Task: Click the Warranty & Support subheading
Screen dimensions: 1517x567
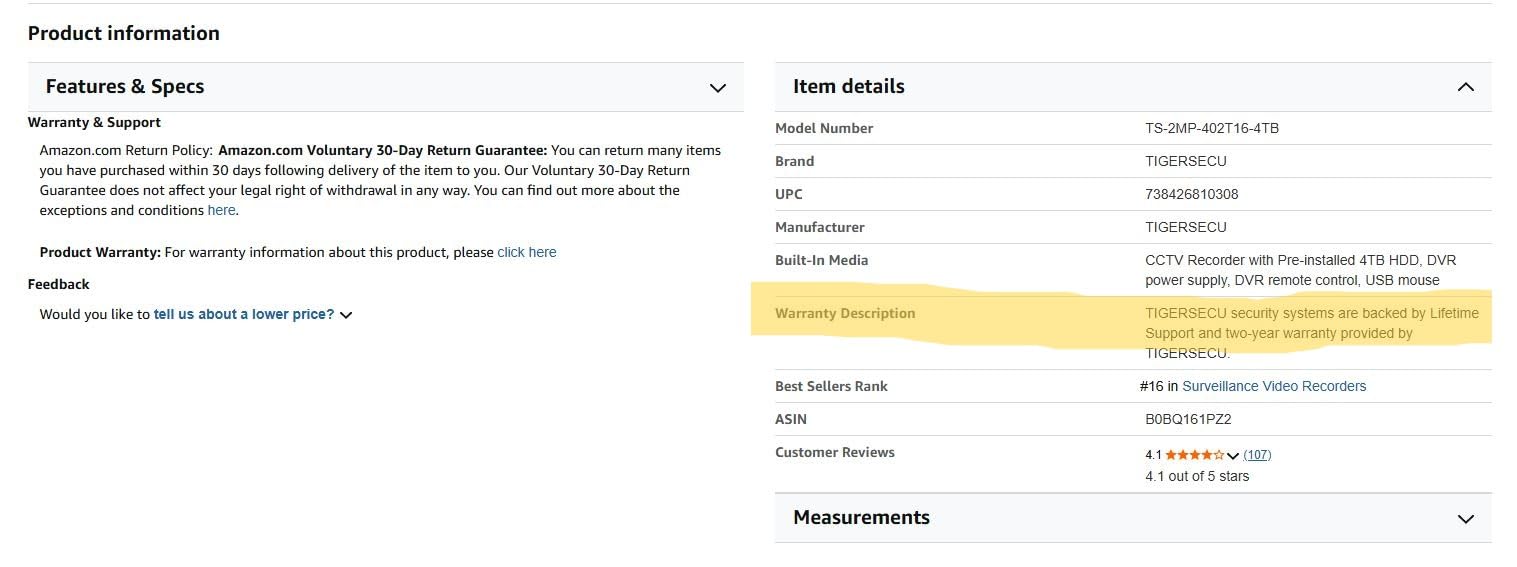Action: click(x=94, y=122)
